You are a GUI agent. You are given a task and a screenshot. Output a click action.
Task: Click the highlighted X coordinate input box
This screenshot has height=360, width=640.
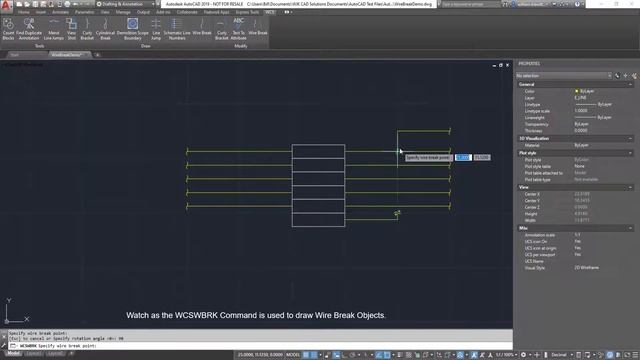[463, 158]
